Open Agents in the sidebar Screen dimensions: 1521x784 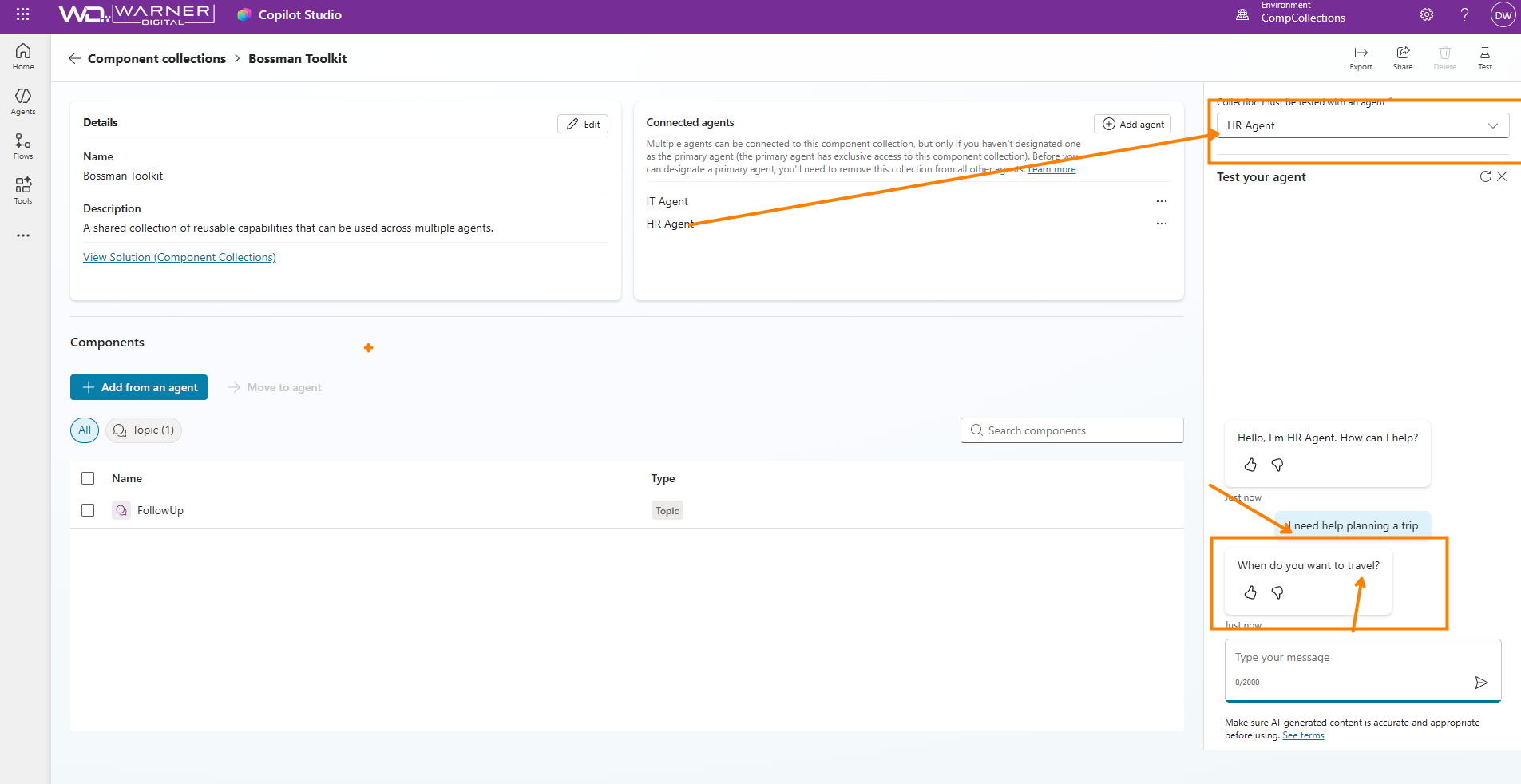(x=23, y=101)
